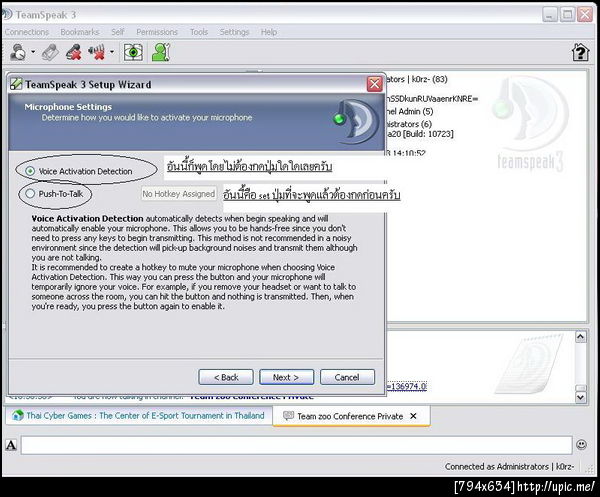Open the Connections menu
This screenshot has height=497, width=600.
click(x=27, y=32)
